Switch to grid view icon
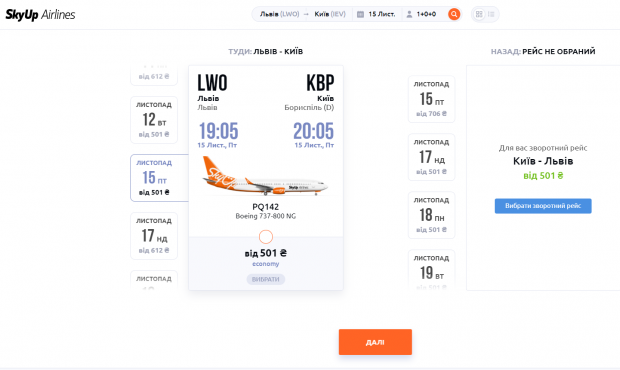This screenshot has height=370, width=620. [x=479, y=14]
